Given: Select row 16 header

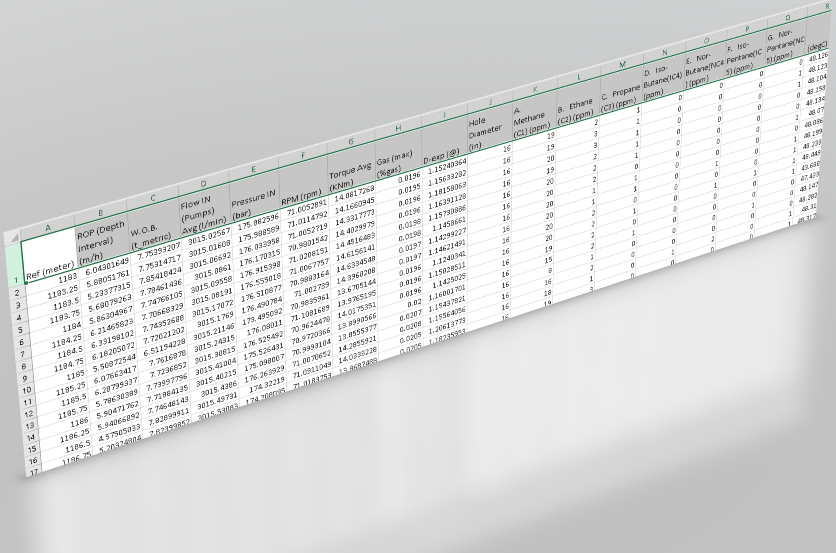Looking at the screenshot, I should pos(33,461).
